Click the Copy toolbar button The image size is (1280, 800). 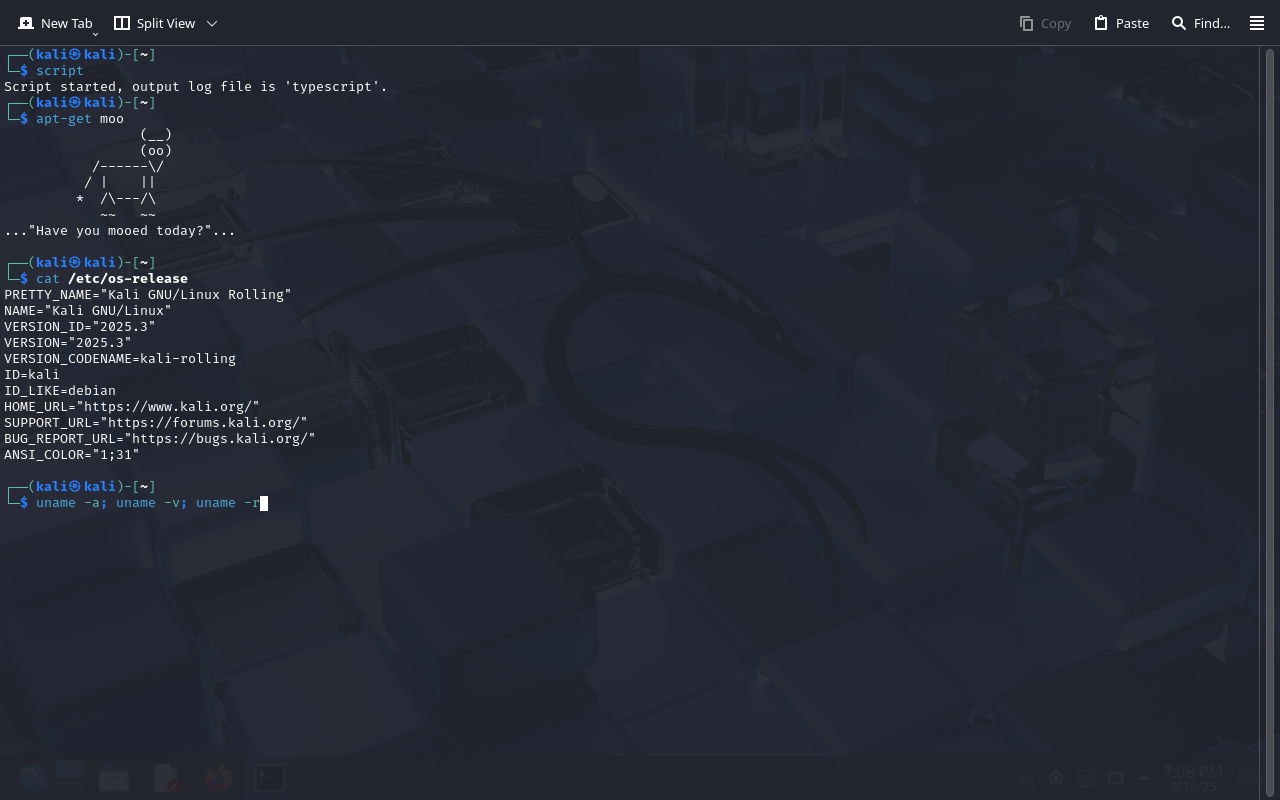click(x=1045, y=23)
